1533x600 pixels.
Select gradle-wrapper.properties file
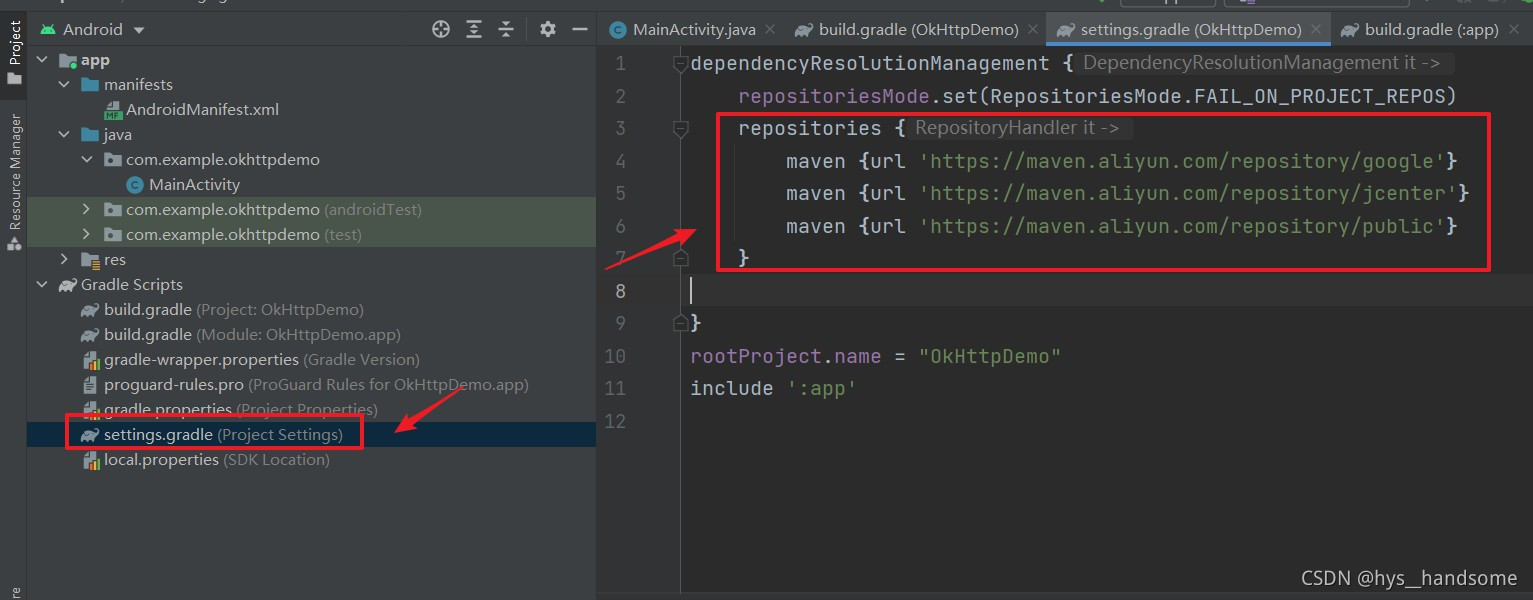pyautogui.click(x=250, y=360)
